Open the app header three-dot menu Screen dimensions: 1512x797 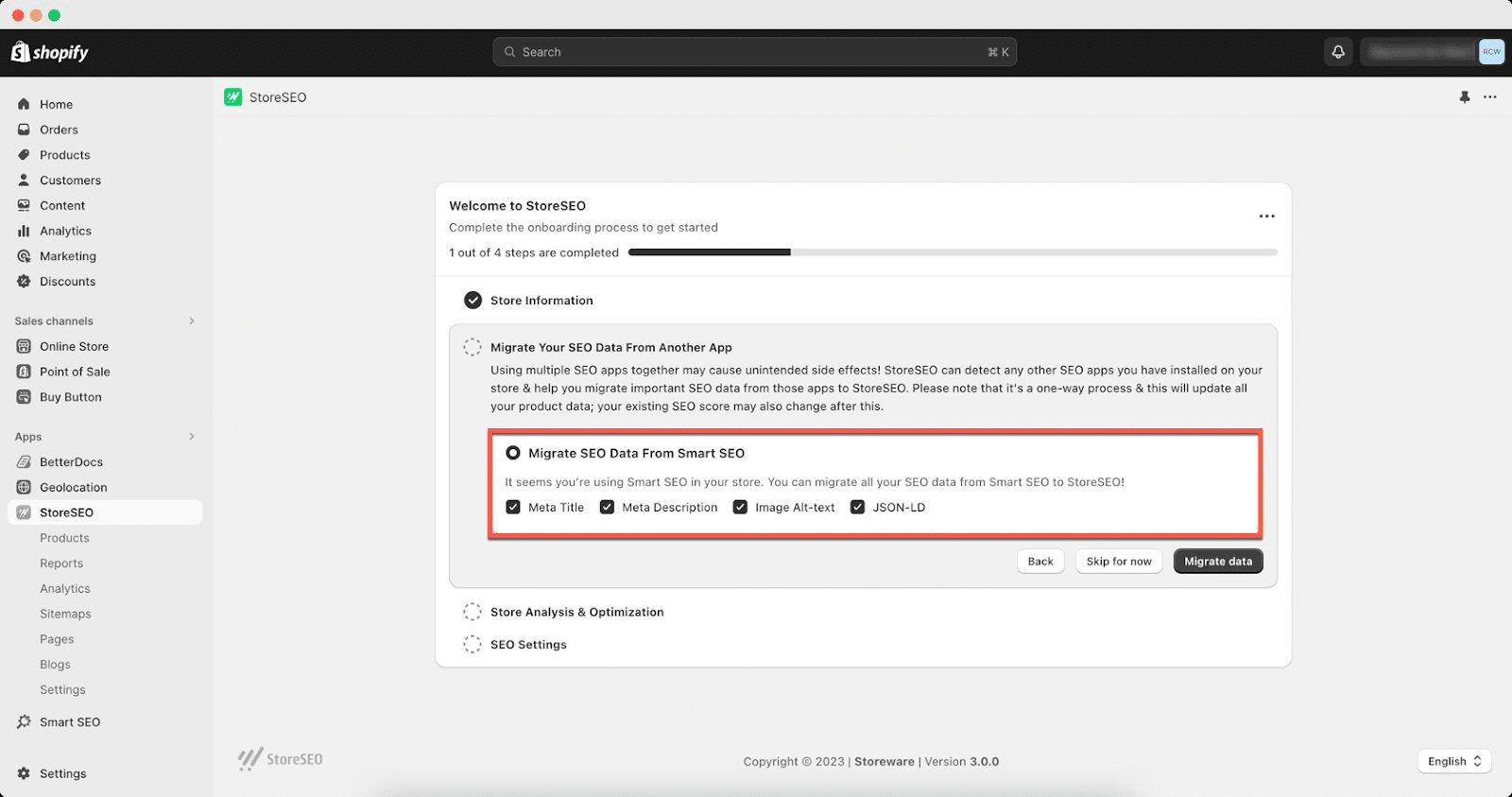pyautogui.click(x=1490, y=96)
